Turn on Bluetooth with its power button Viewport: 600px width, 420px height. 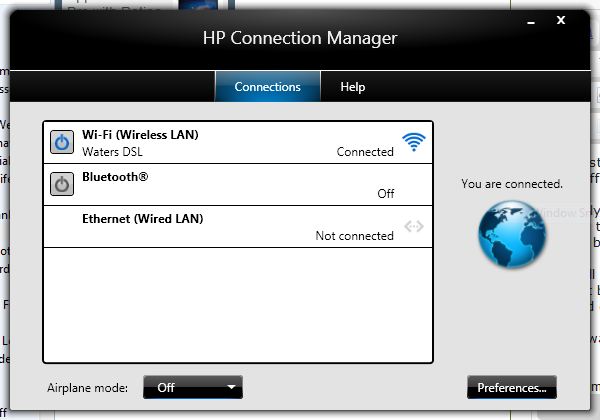[x=62, y=184]
